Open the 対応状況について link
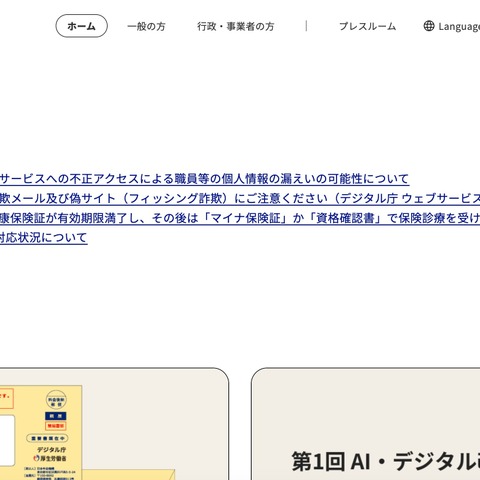 pos(44,238)
